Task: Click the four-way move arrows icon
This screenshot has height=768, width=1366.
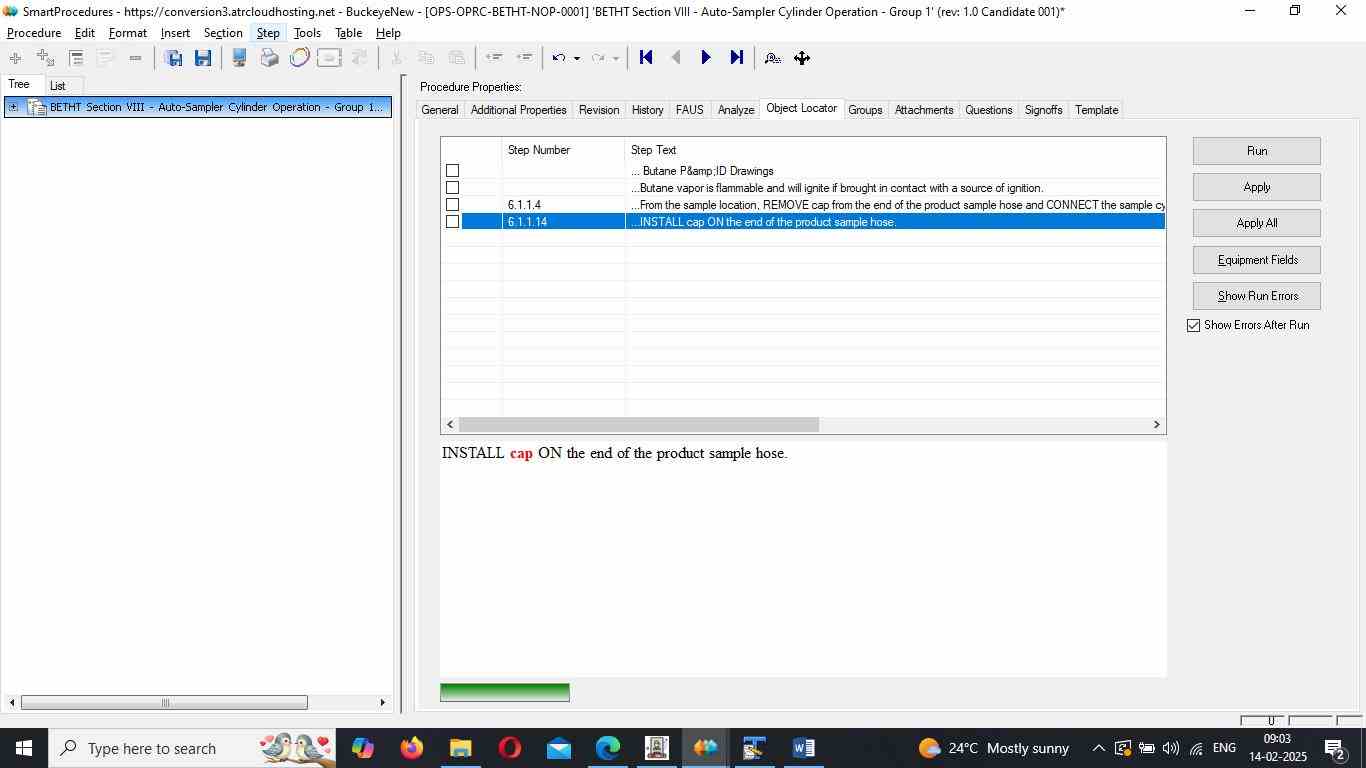Action: (x=802, y=58)
